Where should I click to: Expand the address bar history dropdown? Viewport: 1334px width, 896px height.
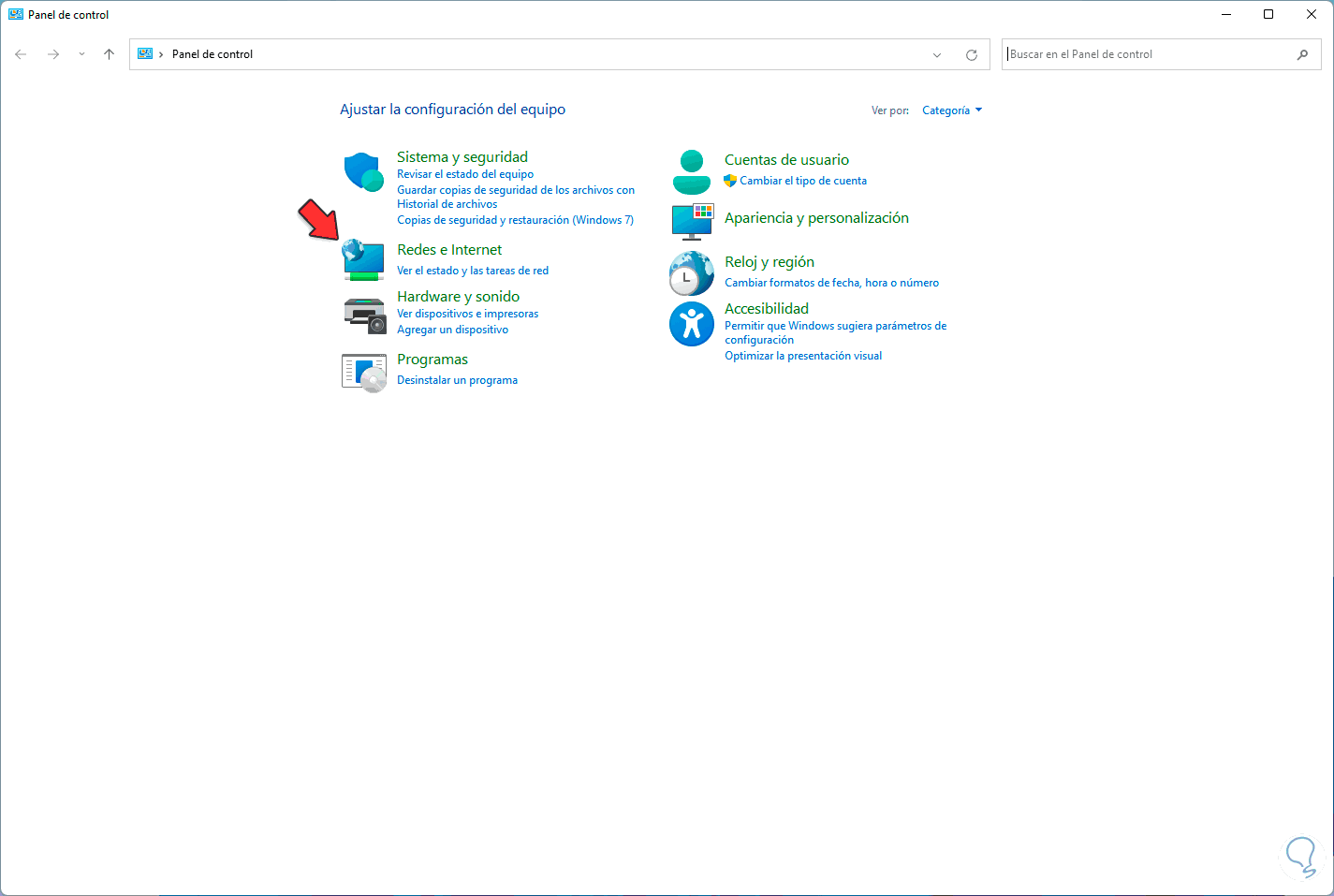[937, 54]
